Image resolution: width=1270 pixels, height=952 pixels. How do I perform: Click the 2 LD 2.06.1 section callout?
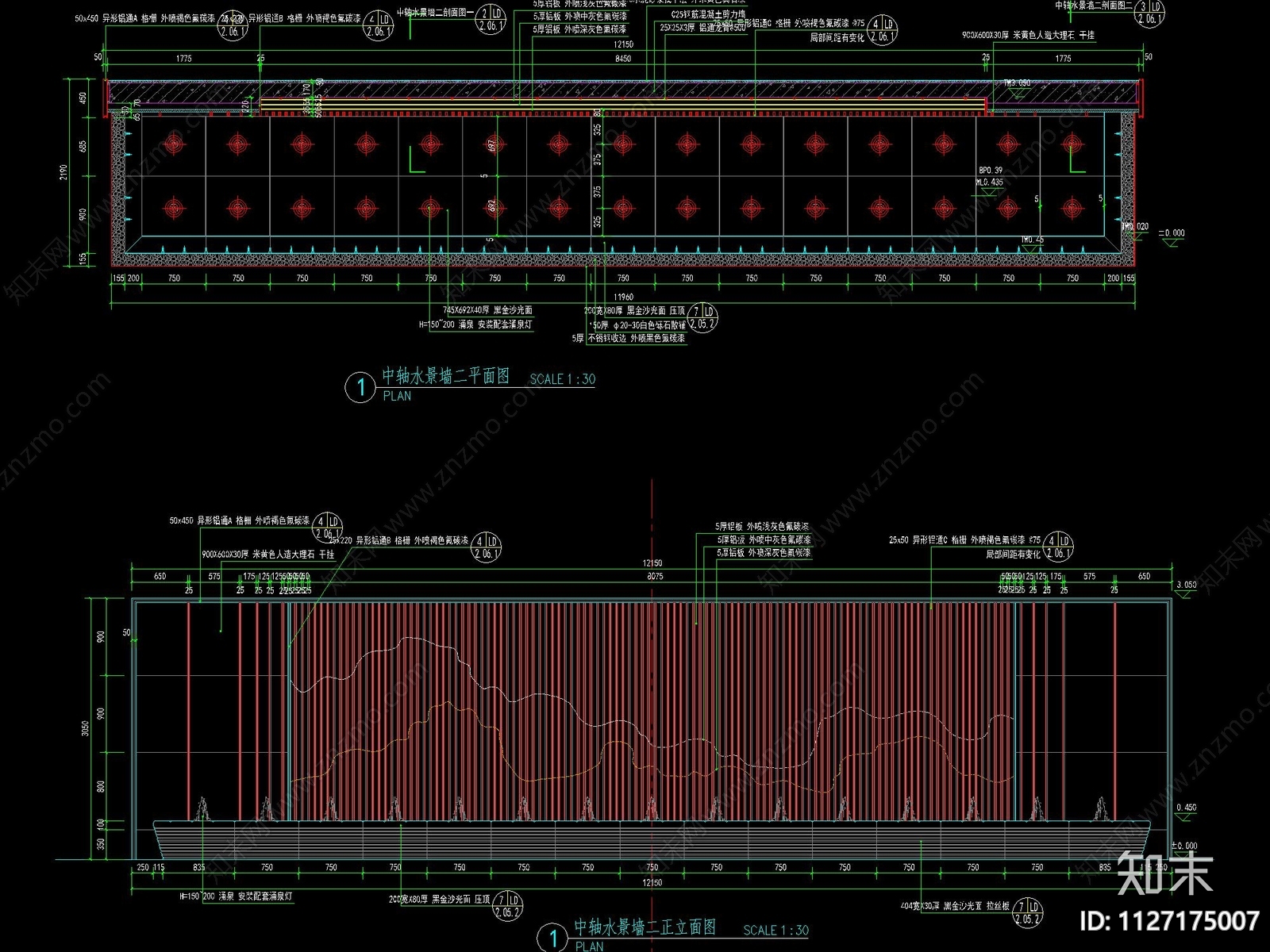tap(491, 18)
